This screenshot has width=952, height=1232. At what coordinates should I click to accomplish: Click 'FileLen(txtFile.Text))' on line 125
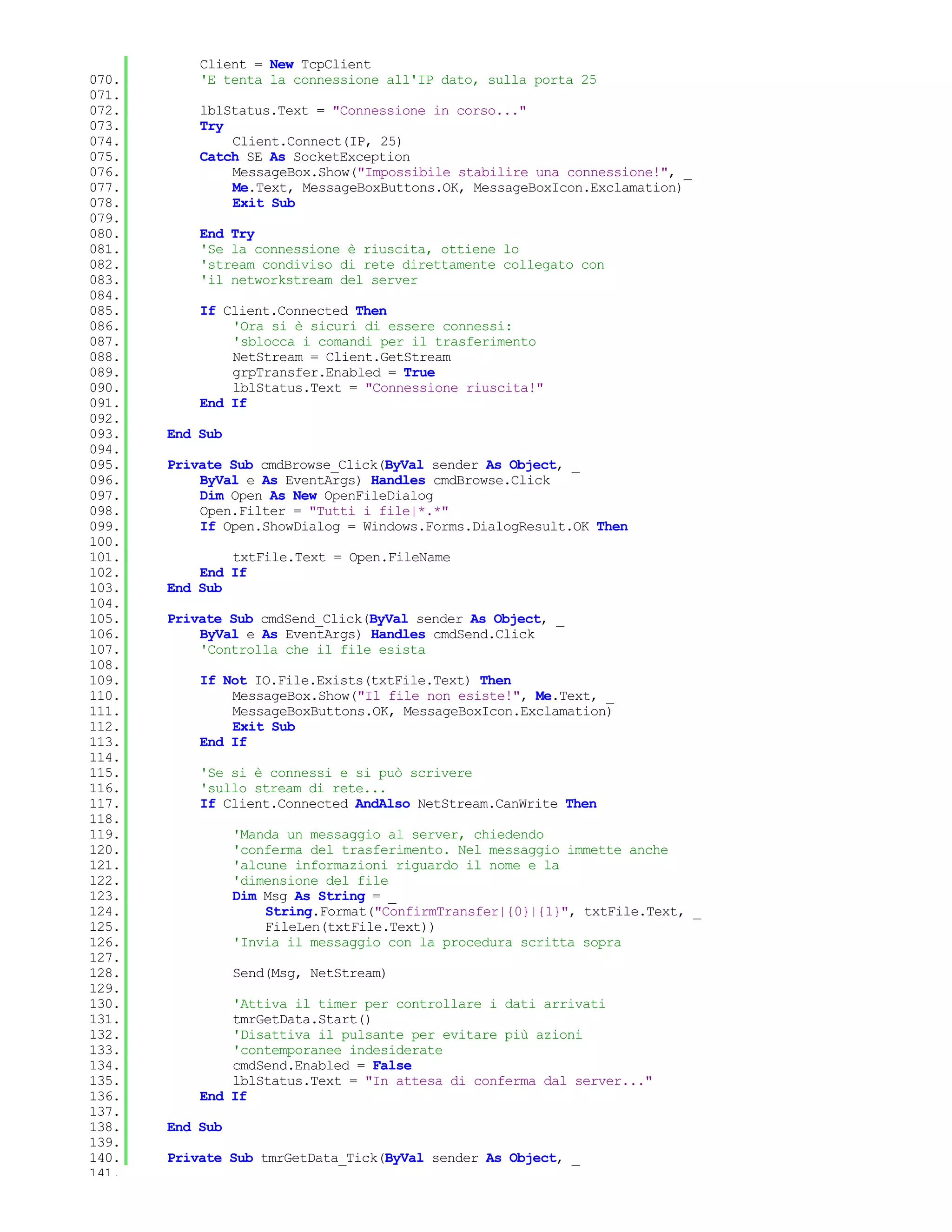[350, 927]
